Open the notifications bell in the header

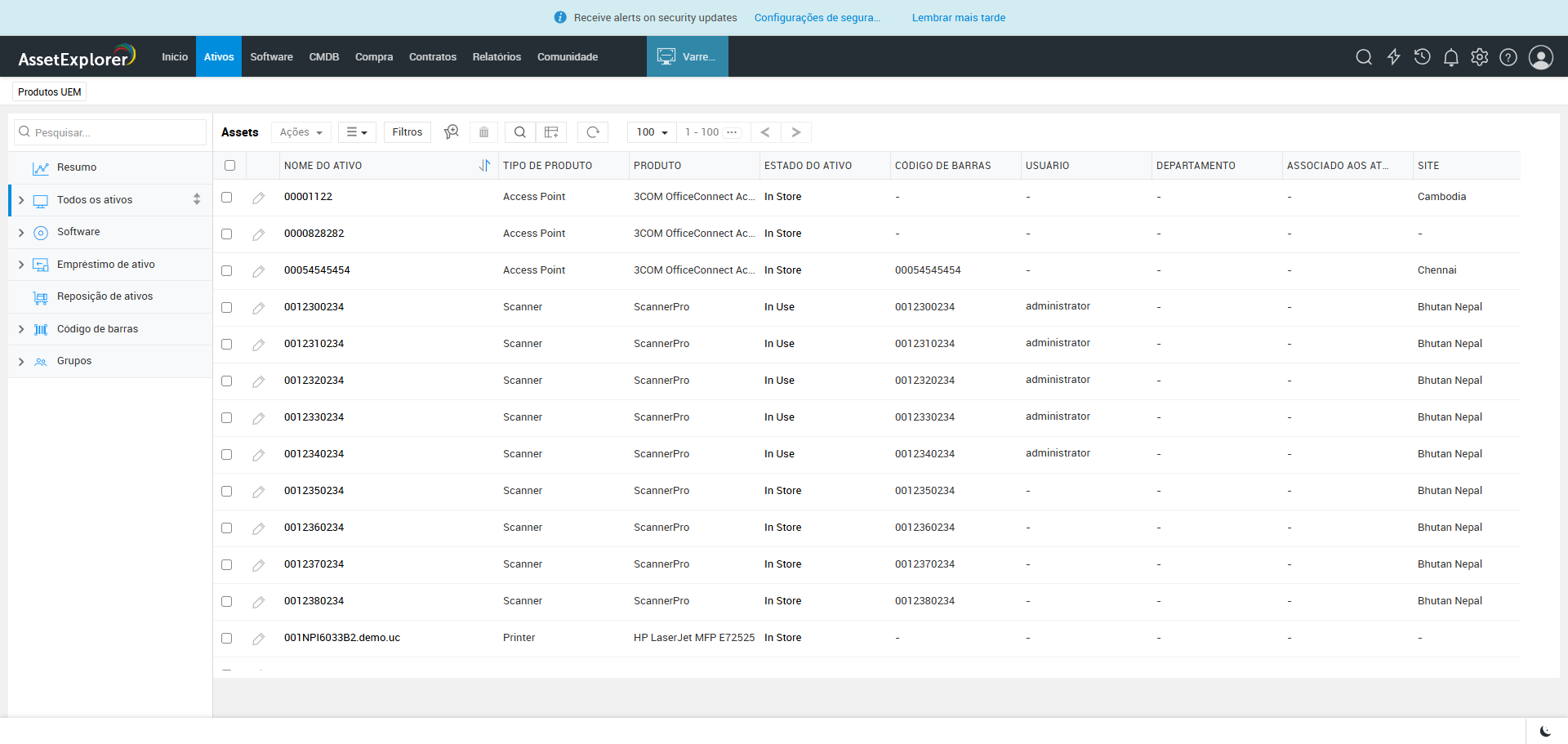[x=1450, y=57]
